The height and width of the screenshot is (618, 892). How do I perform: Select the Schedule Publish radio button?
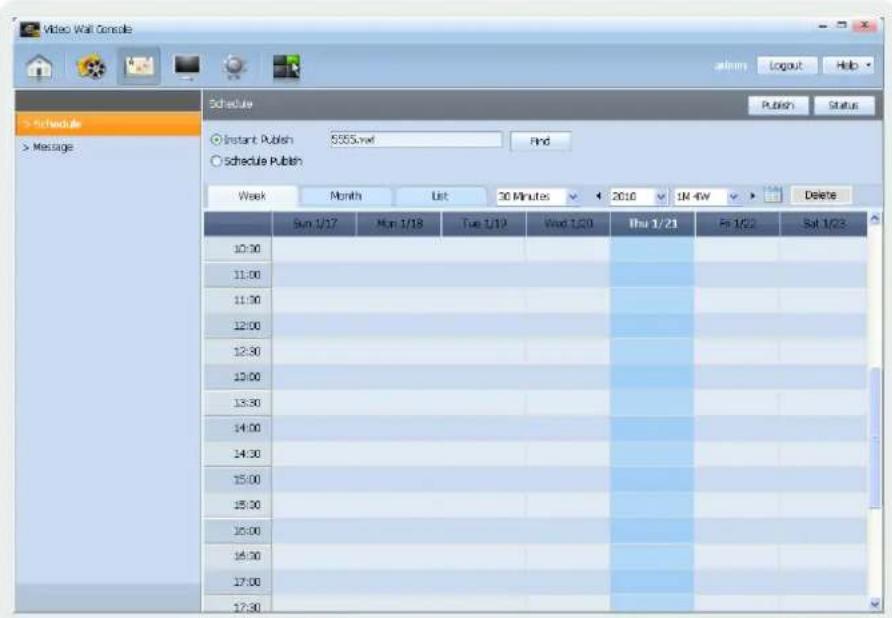click(x=216, y=161)
